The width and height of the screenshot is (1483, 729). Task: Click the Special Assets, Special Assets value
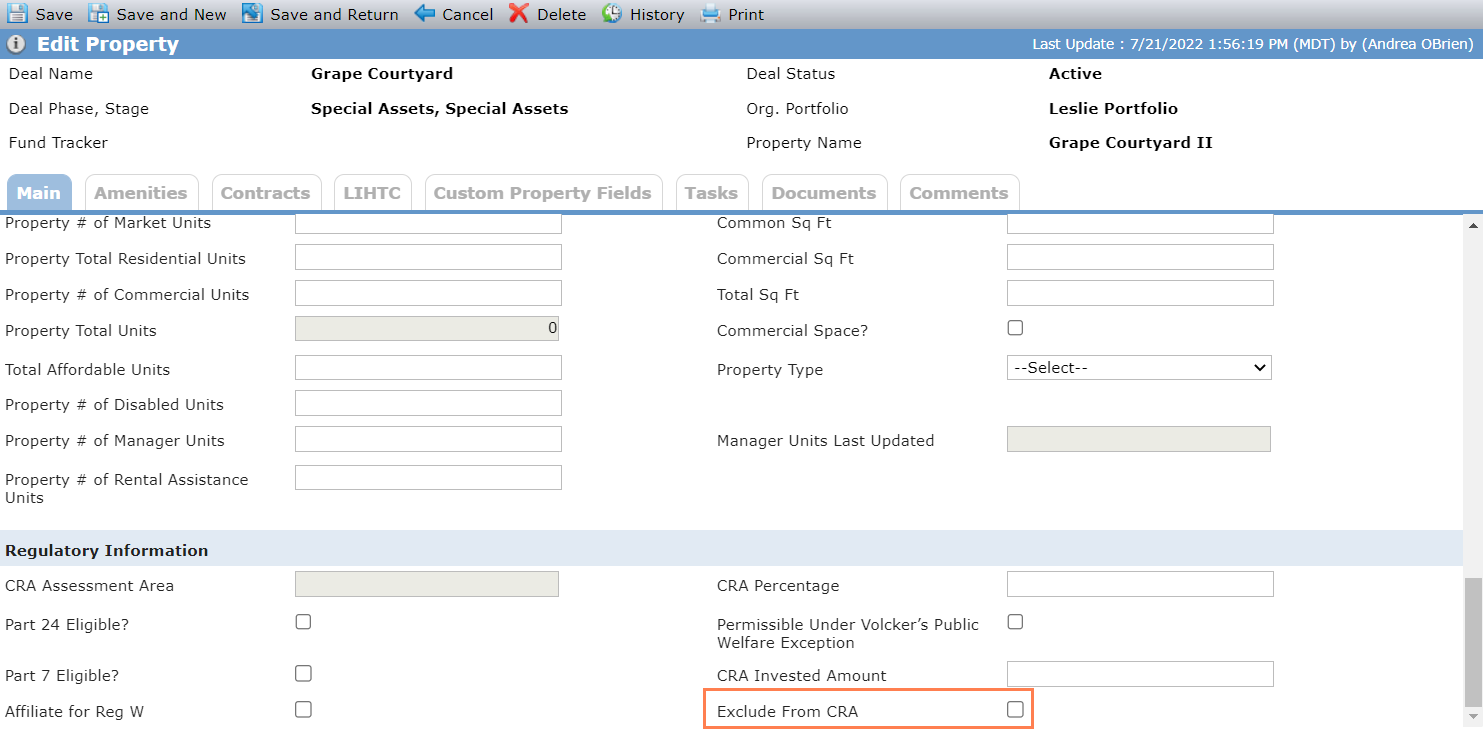pos(439,108)
